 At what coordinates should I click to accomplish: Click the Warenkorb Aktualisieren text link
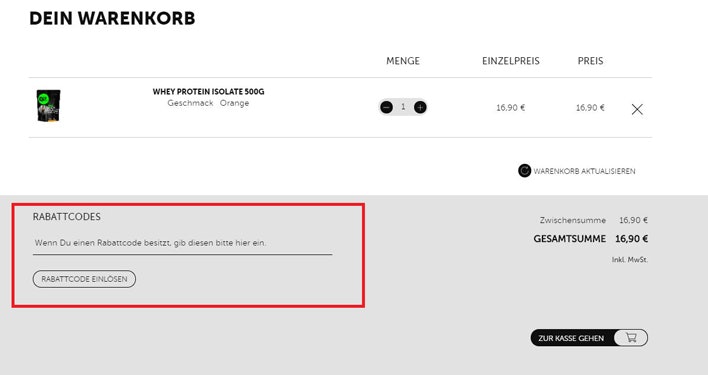584,171
